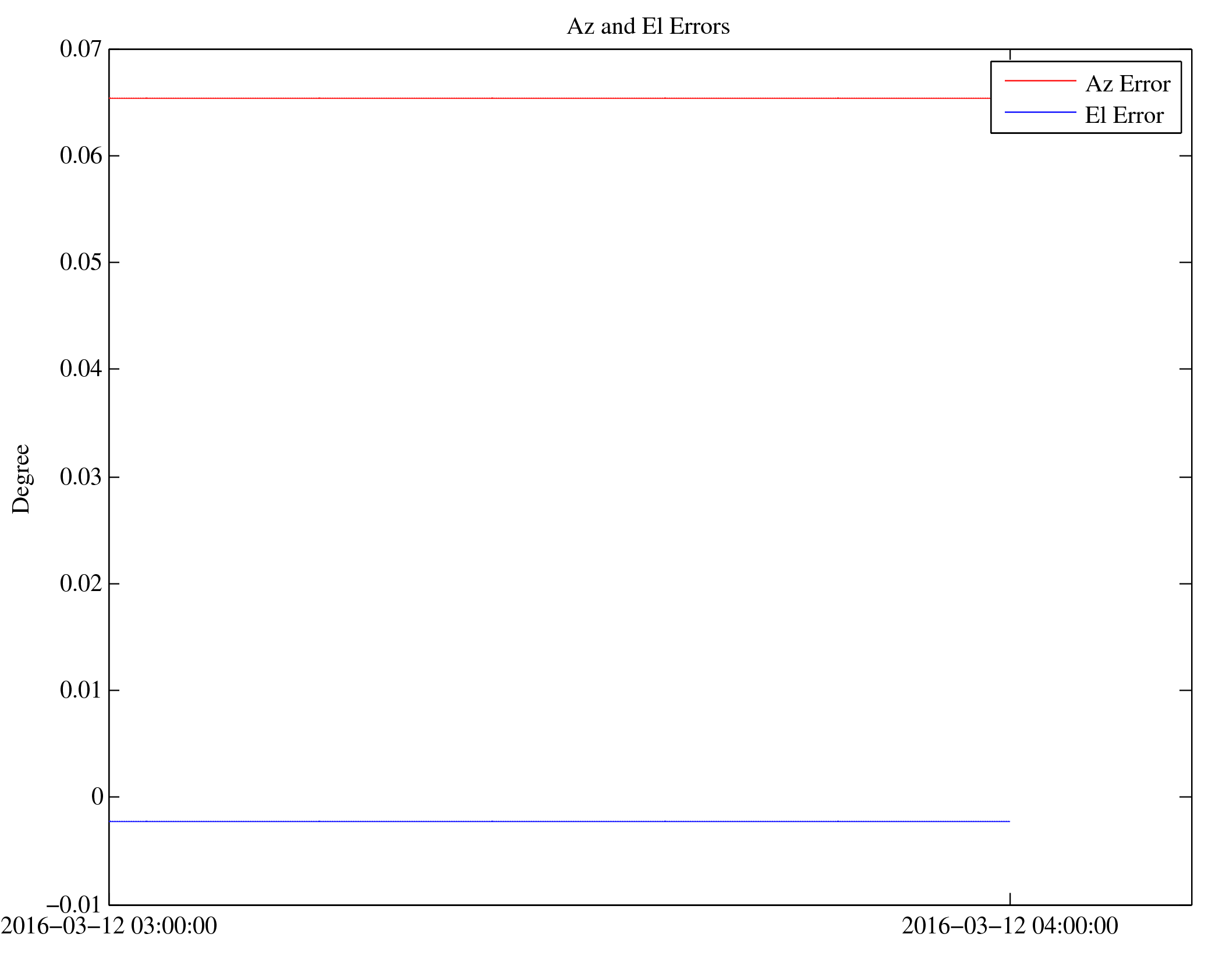Click the 'Degree' y-axis label

pyautogui.click(x=21, y=479)
